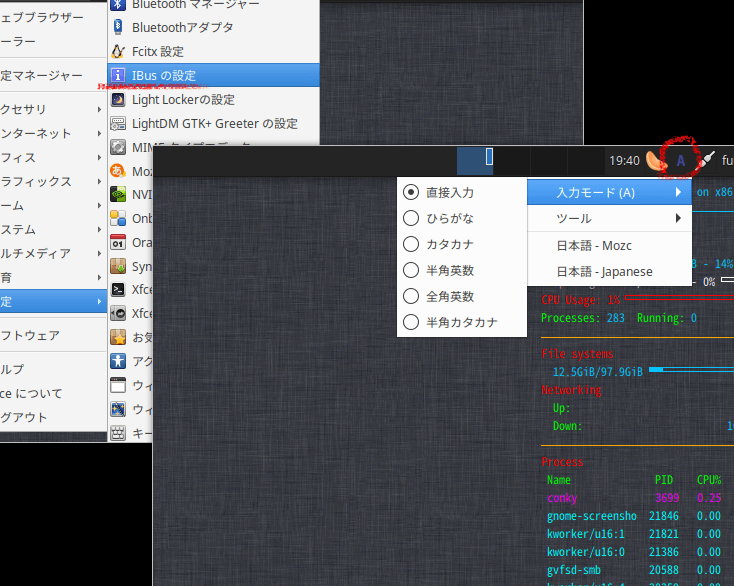Click the Light Locker icon
Image resolution: width=734 pixels, height=586 pixels.
point(118,99)
